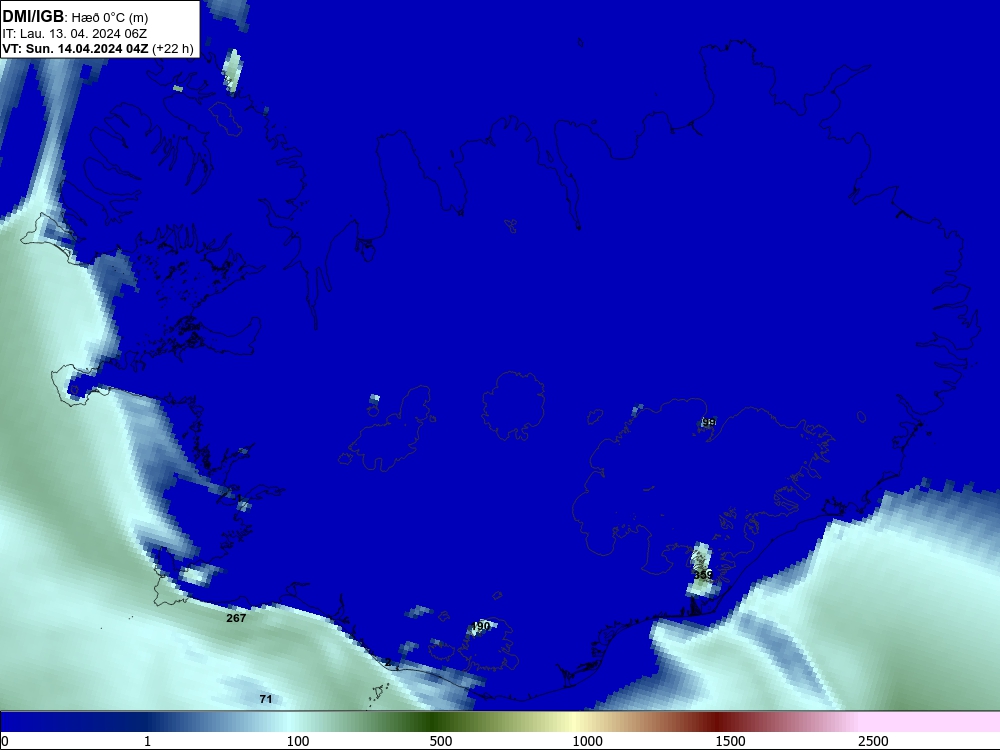Click the colorbar tick label 1000
This screenshot has height=750, width=1000.
(x=587, y=741)
